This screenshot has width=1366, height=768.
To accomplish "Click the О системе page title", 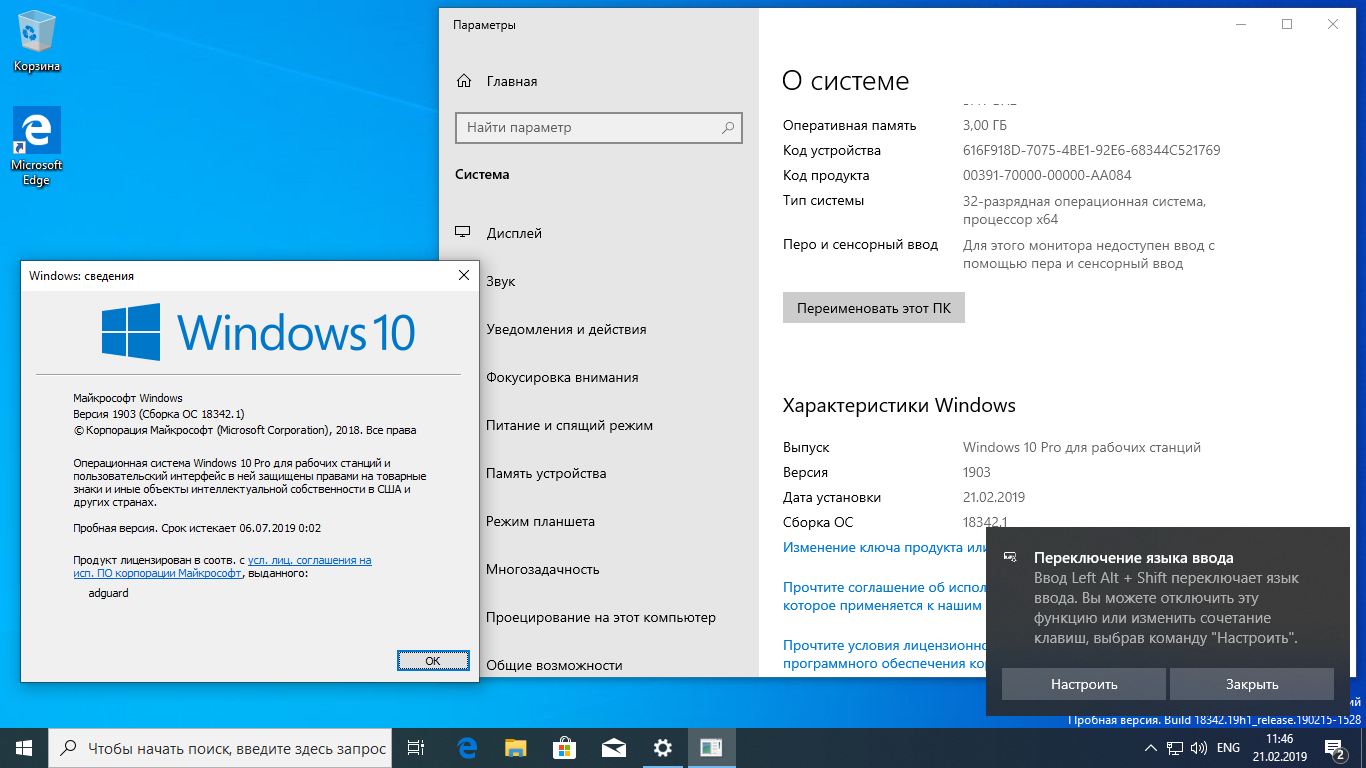I will 846,81.
